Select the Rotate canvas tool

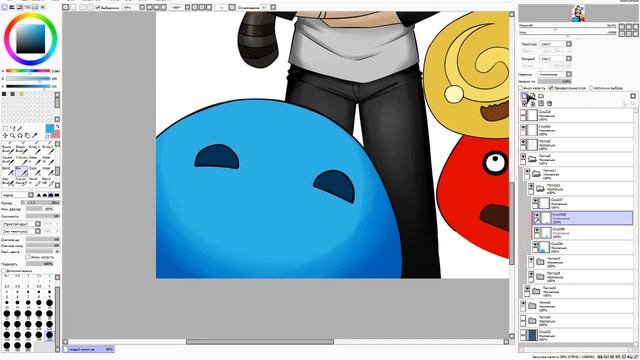pyautogui.click(x=20, y=136)
